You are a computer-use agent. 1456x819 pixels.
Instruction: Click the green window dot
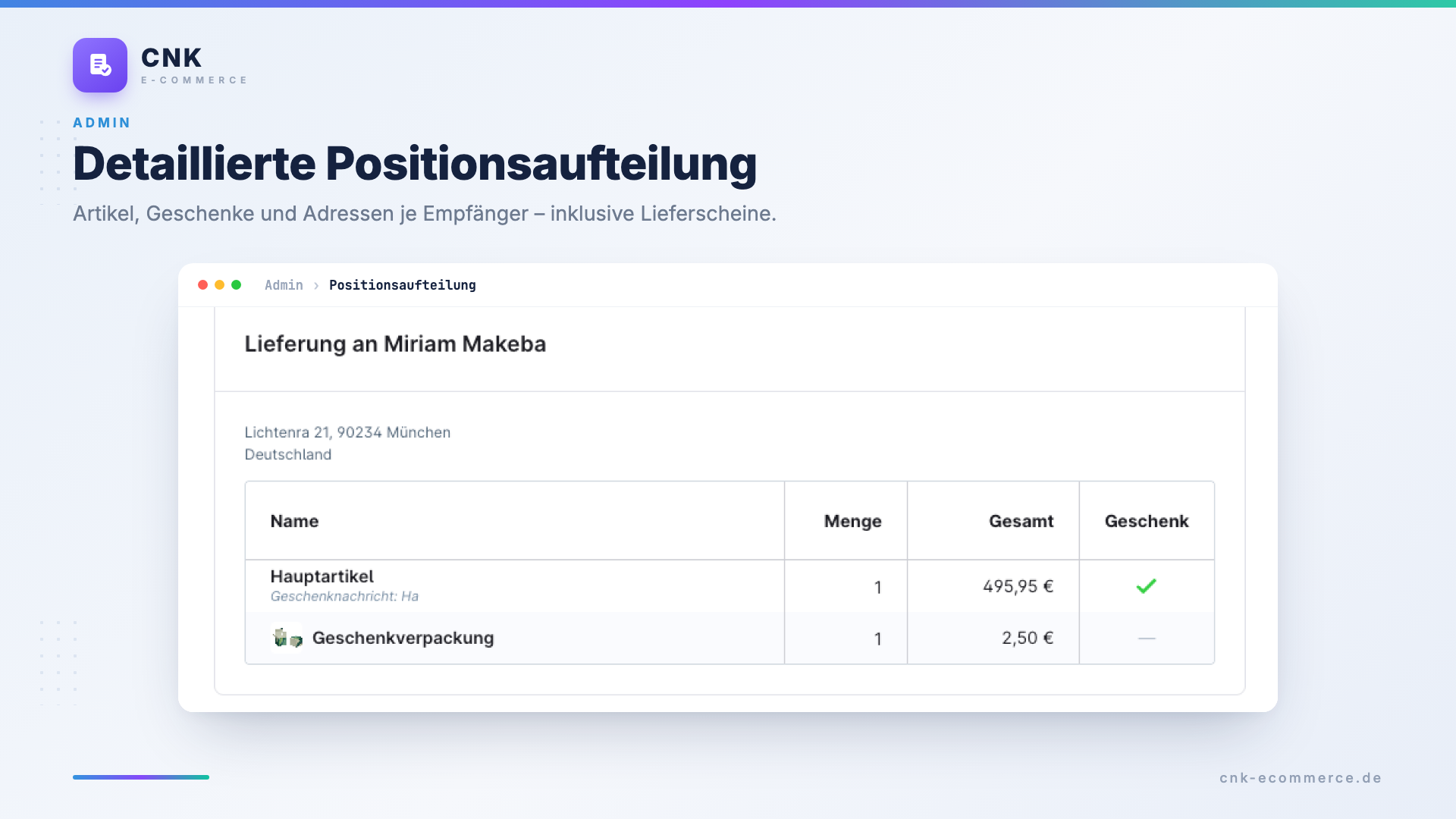coord(236,285)
